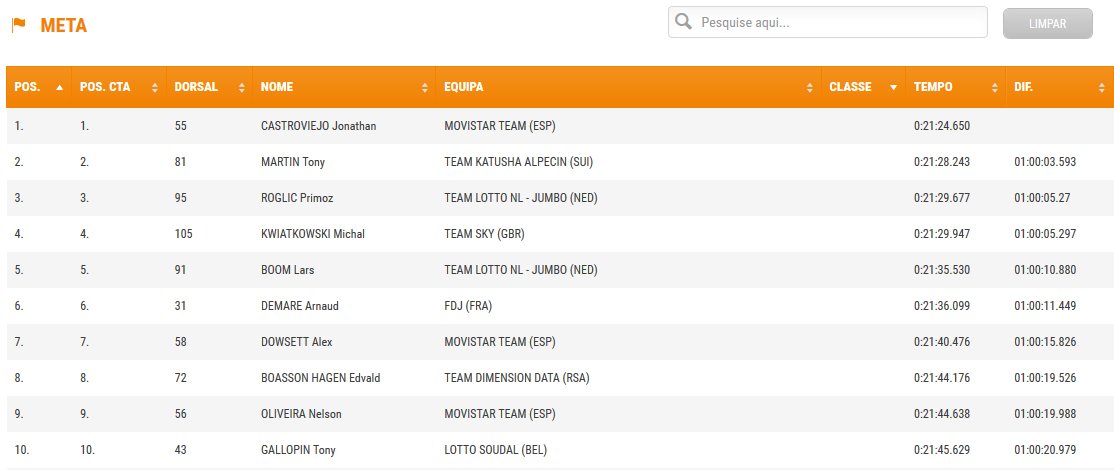This screenshot has width=1114, height=470.
Task: Click TEAM SKY (GBR) cell
Action: point(485,234)
